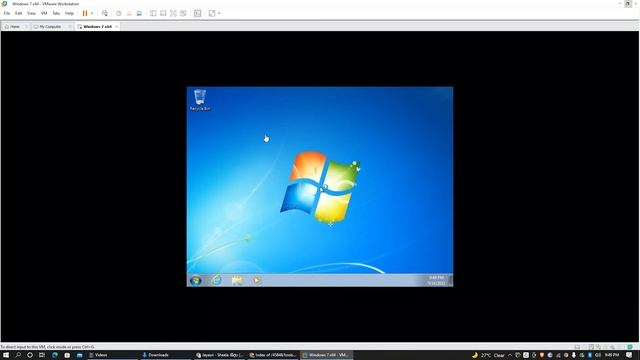The height and width of the screenshot is (360, 640).
Task: Open weather widget showing 27°C Clear
Action: click(488, 355)
